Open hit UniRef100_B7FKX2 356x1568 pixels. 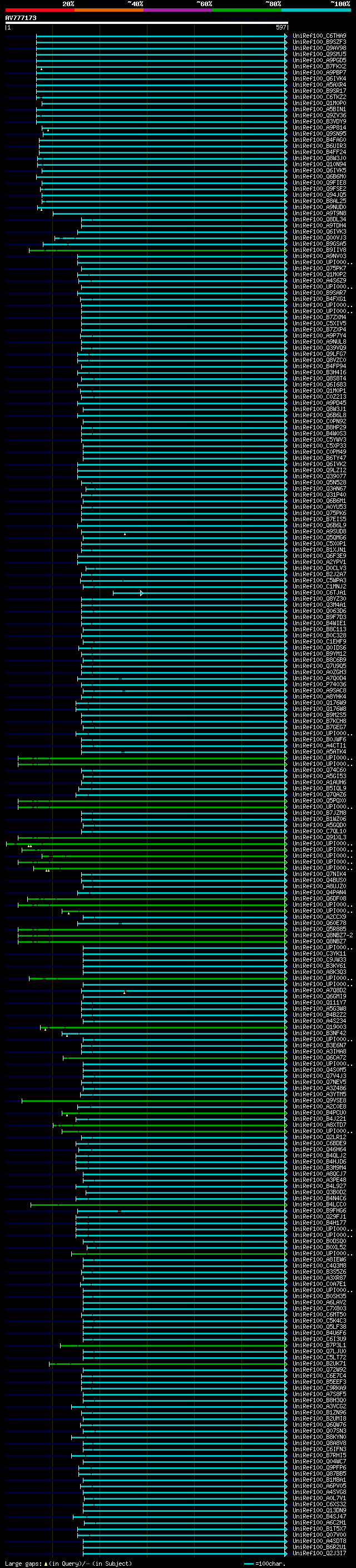point(319,66)
